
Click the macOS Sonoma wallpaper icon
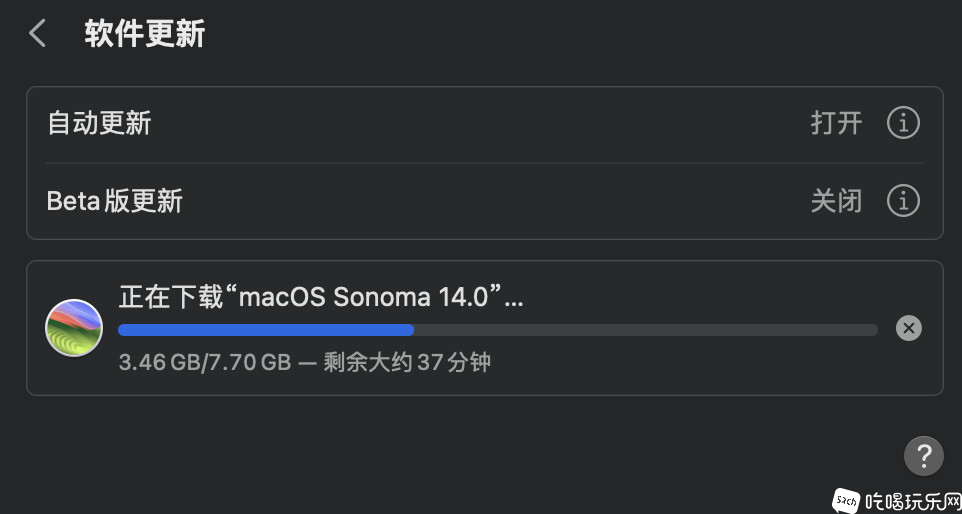pyautogui.click(x=74, y=328)
